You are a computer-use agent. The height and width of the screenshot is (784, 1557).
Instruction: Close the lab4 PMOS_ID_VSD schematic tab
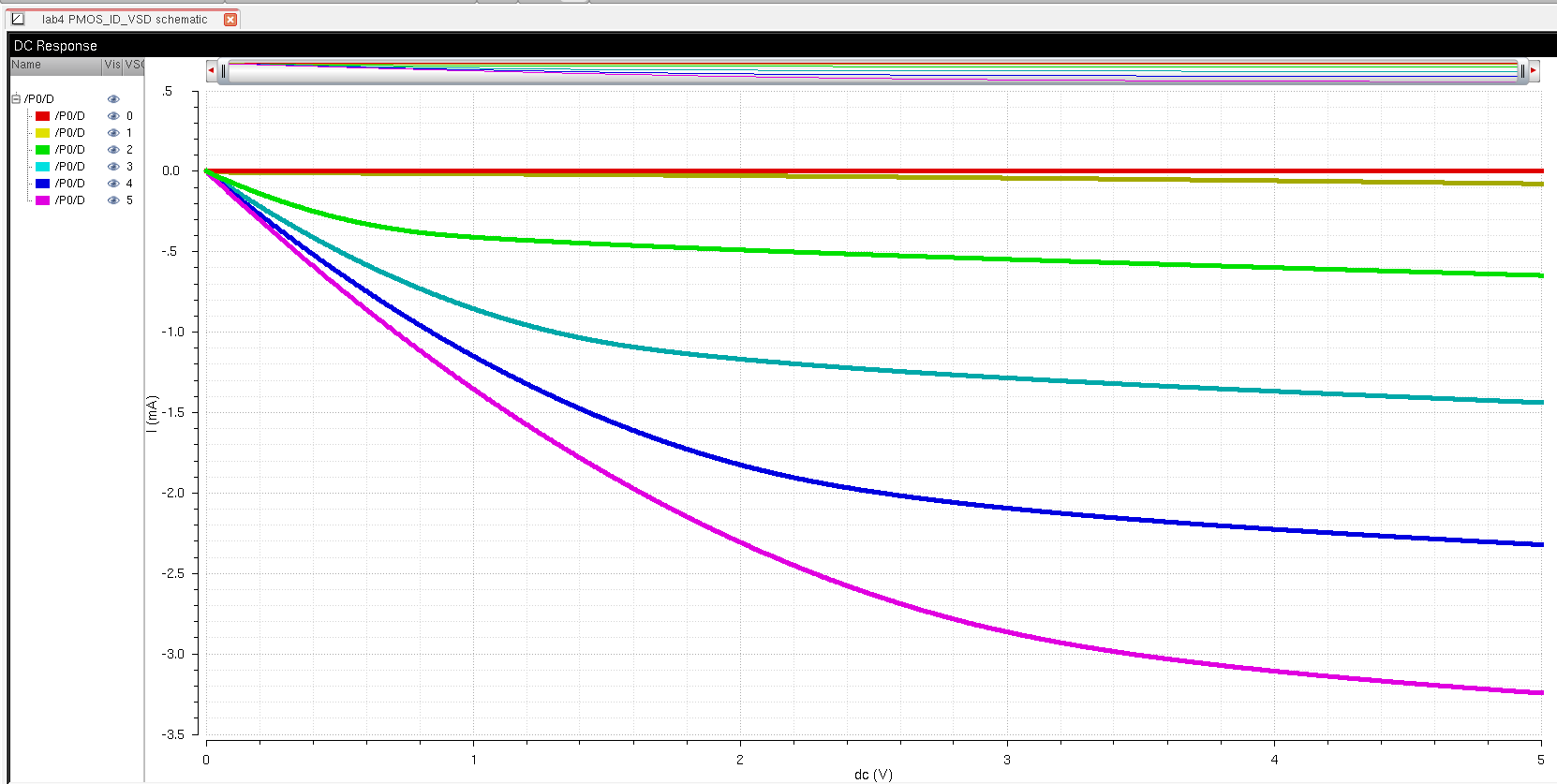click(x=230, y=19)
